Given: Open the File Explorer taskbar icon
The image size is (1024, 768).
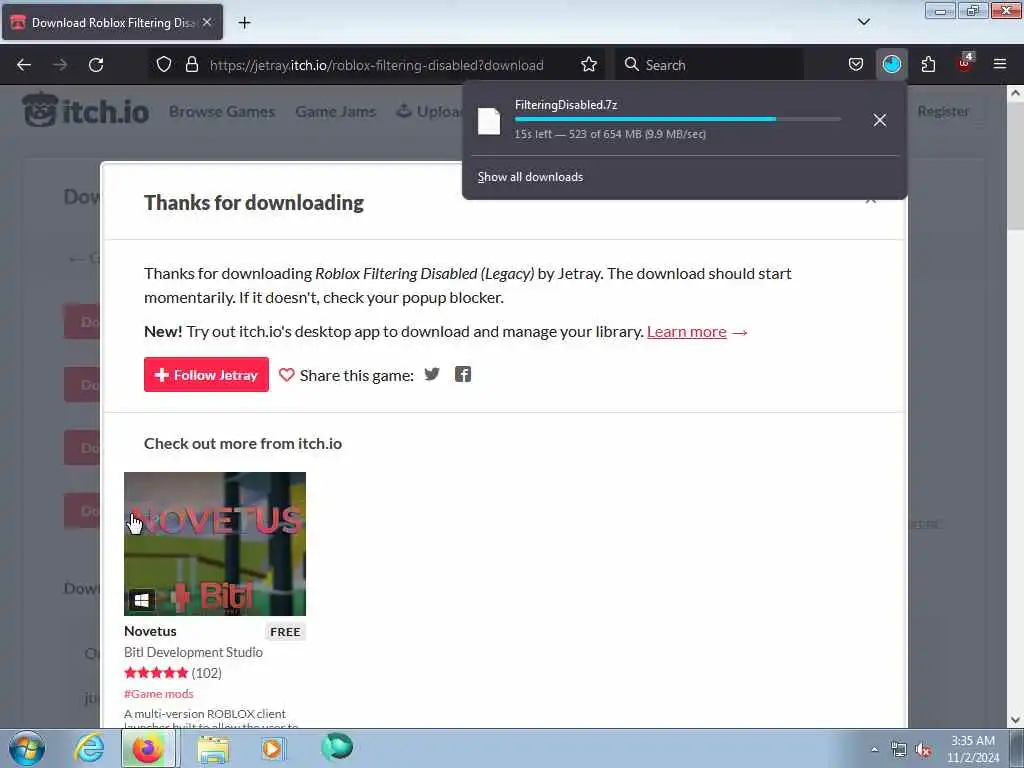Looking at the screenshot, I should click(x=214, y=749).
